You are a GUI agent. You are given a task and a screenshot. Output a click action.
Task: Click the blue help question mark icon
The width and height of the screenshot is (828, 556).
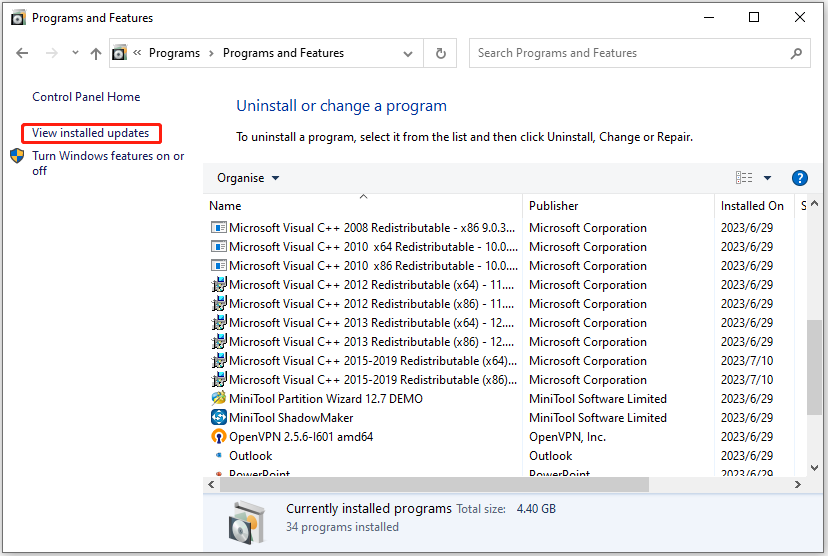(799, 178)
